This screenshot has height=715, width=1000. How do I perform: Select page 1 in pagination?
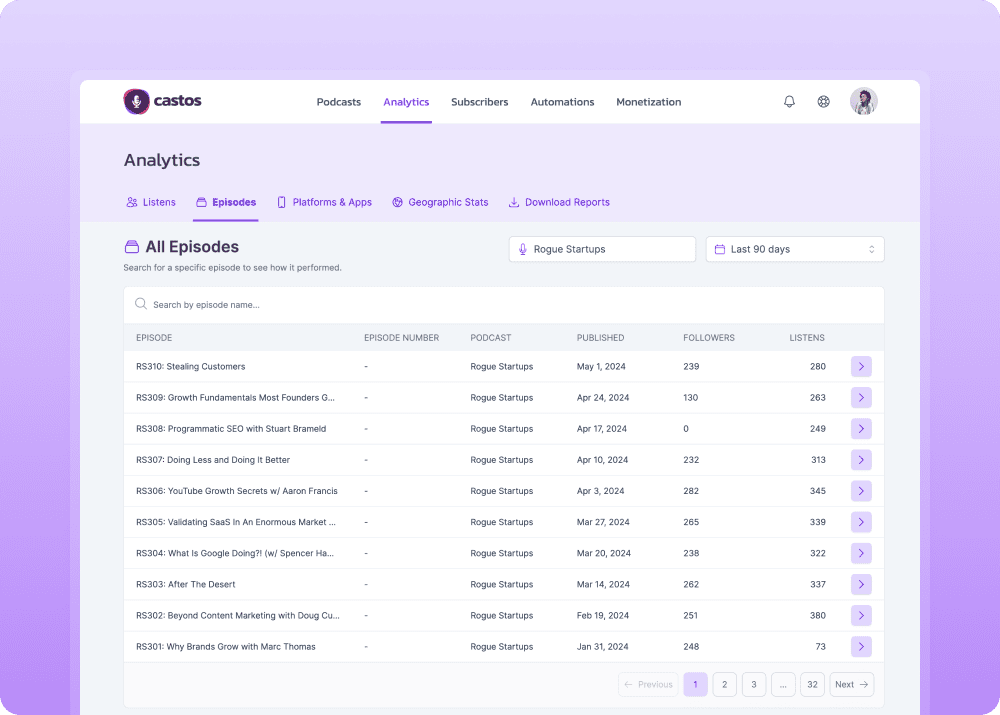(x=695, y=684)
